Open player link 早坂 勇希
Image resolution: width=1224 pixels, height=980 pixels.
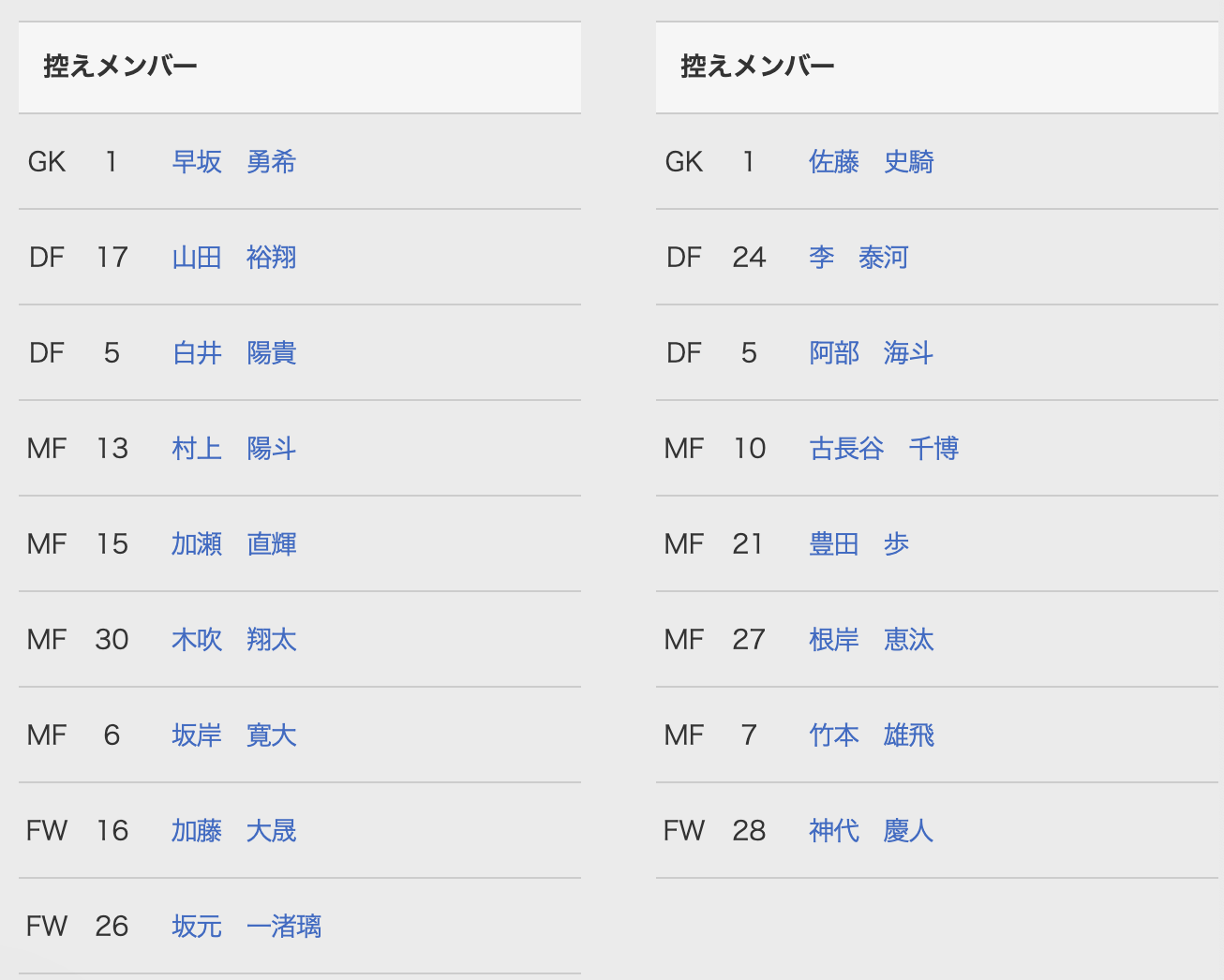tap(233, 162)
